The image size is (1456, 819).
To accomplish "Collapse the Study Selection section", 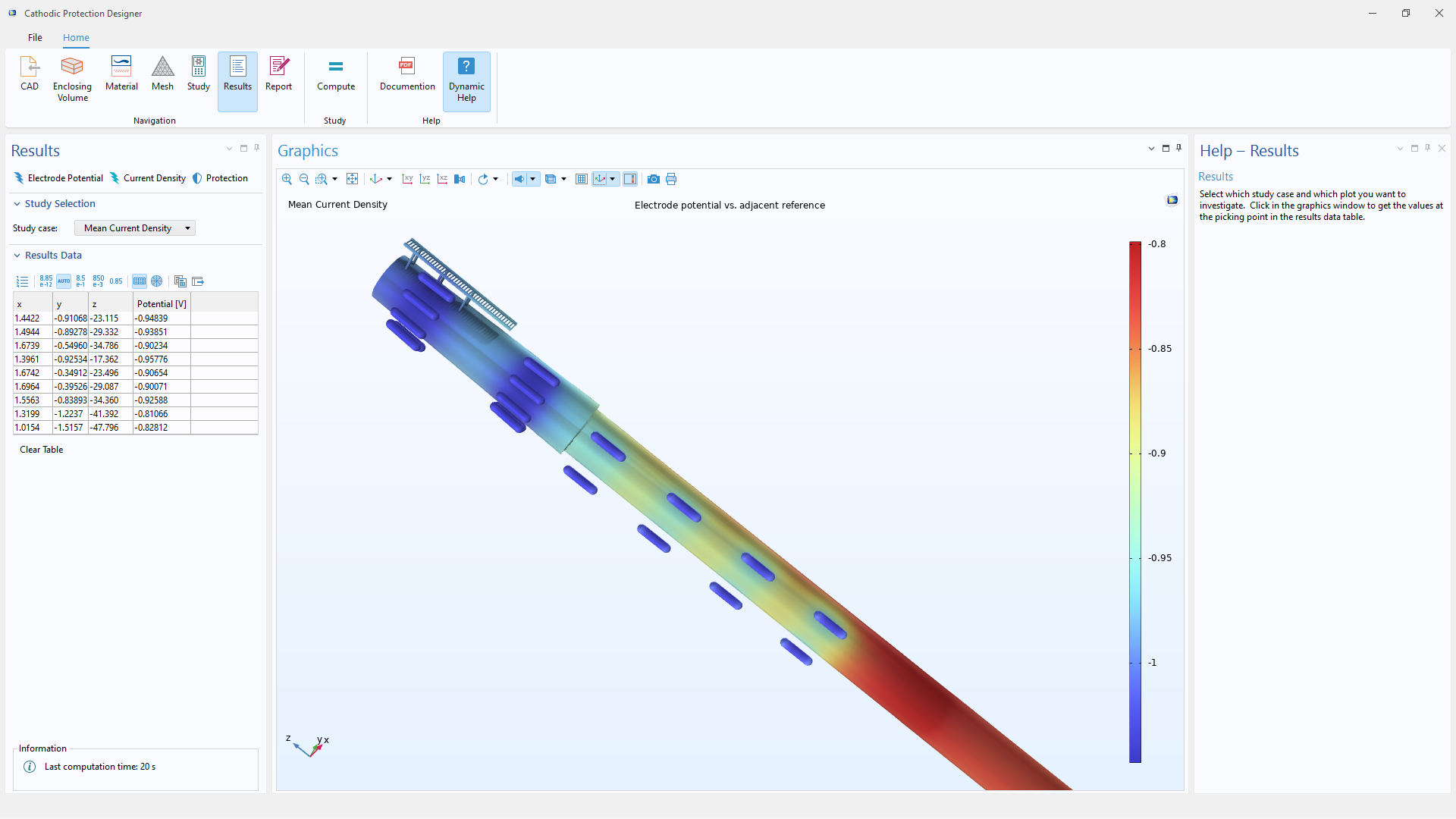I will click(17, 204).
